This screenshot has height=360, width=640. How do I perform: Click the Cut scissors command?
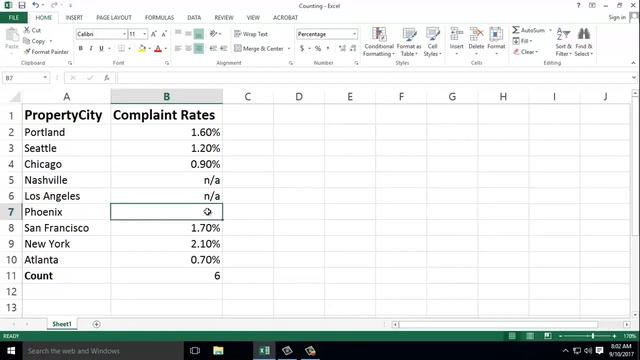32,30
